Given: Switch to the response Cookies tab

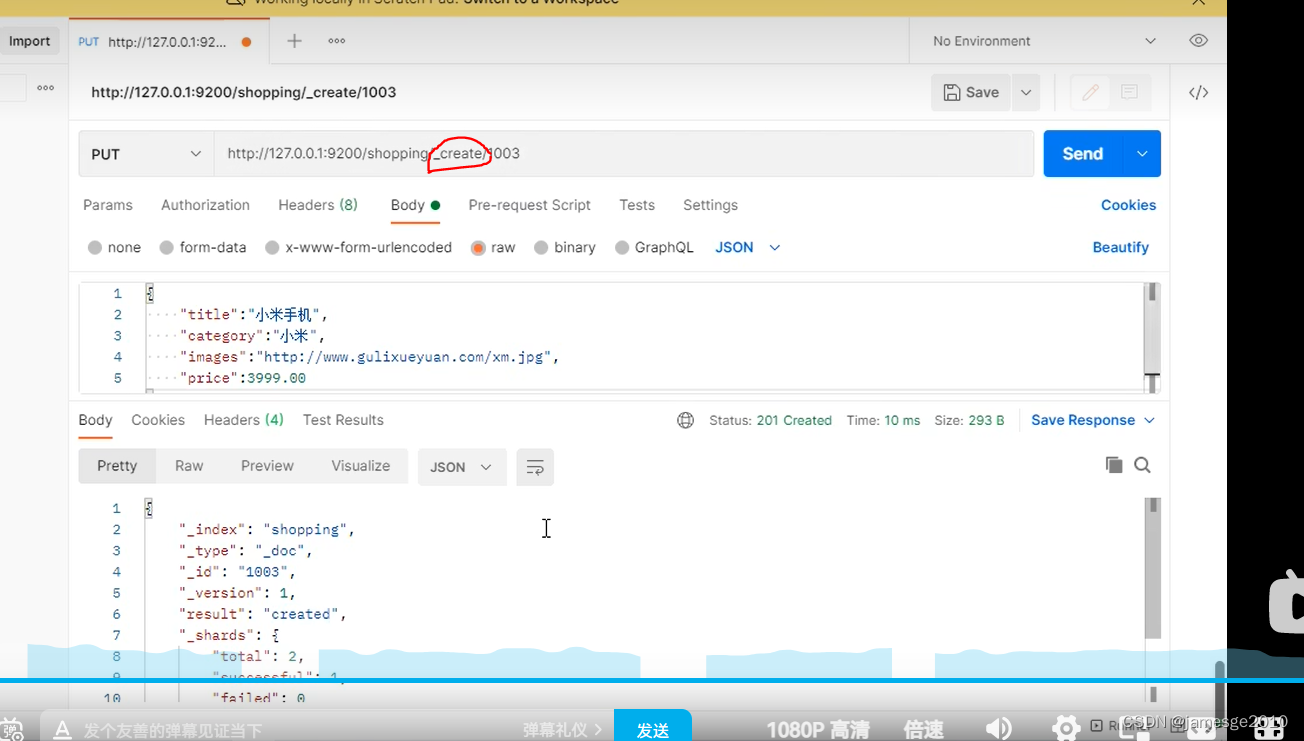Looking at the screenshot, I should [158, 420].
